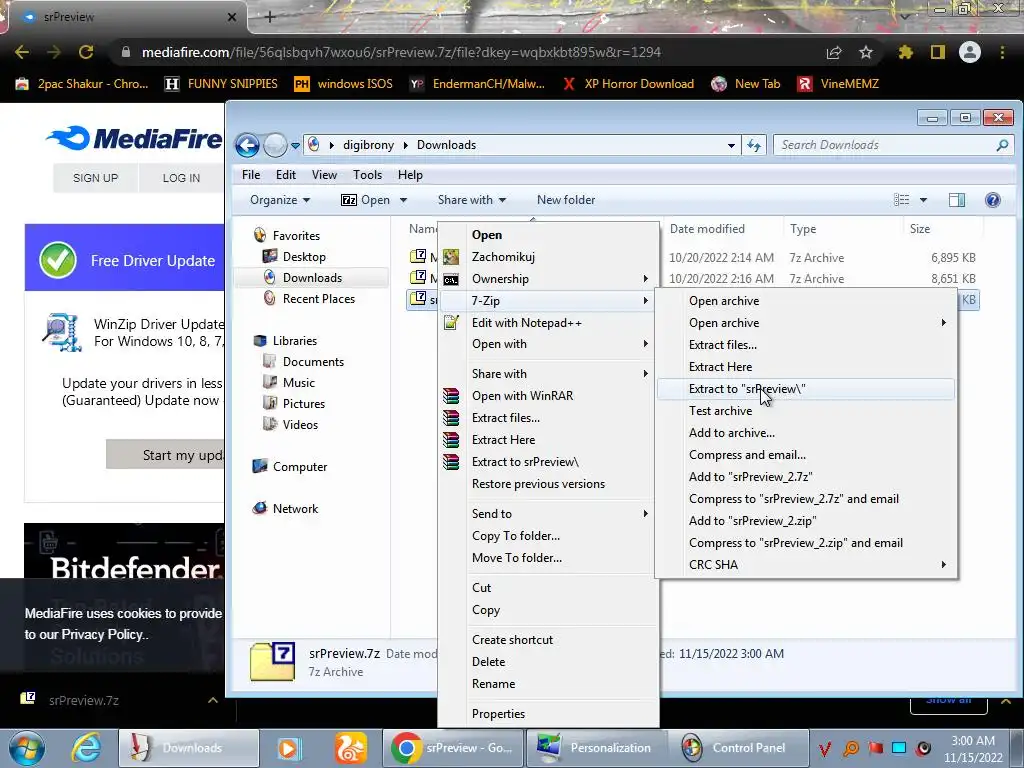Screen dimensions: 1024x768
Task: Refresh the Downloads folder address bar
Action: point(754,145)
